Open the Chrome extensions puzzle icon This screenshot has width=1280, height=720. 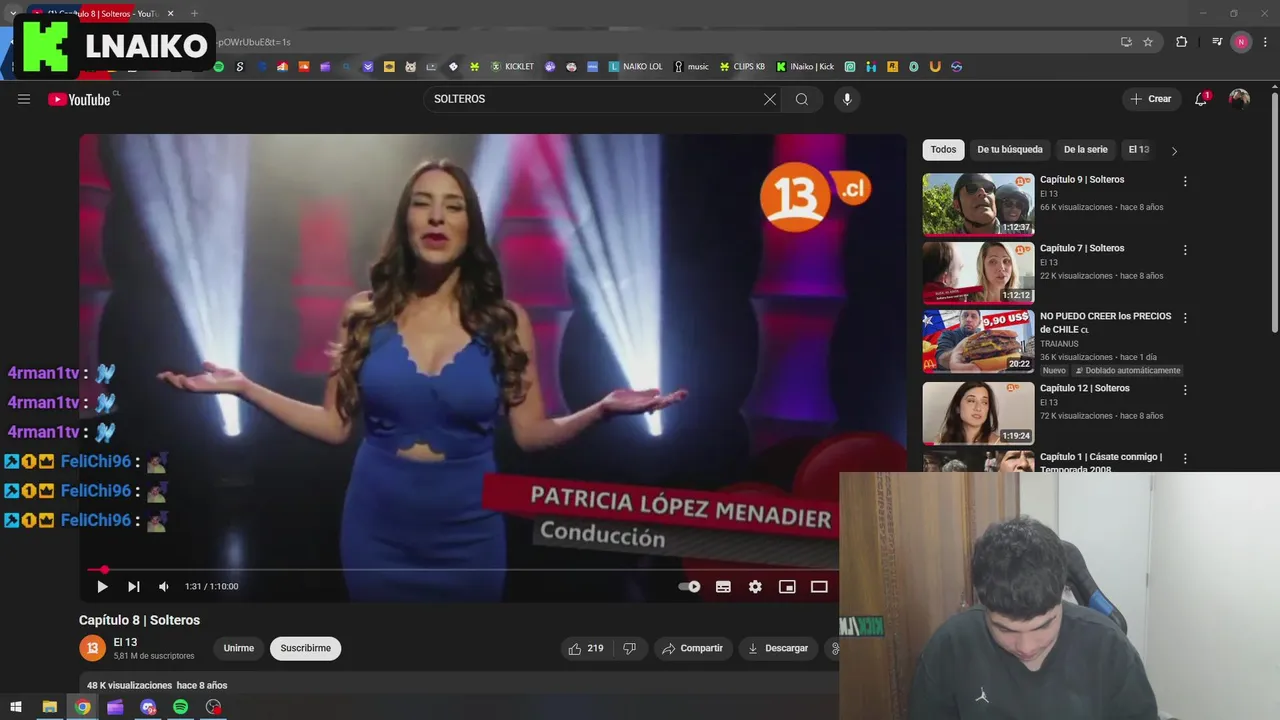point(1181,42)
